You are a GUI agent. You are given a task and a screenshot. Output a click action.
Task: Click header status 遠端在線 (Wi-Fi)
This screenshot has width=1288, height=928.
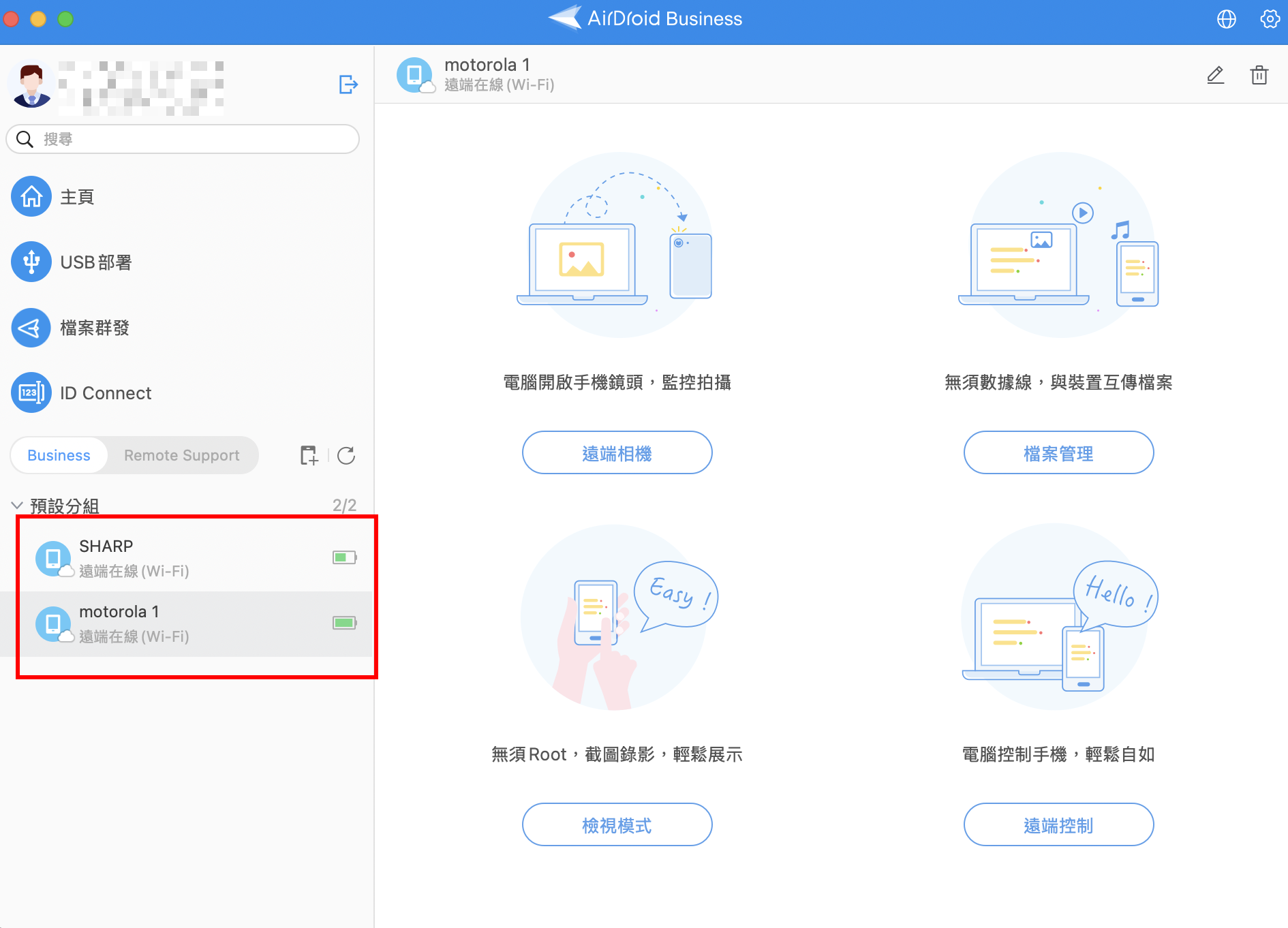tap(499, 85)
